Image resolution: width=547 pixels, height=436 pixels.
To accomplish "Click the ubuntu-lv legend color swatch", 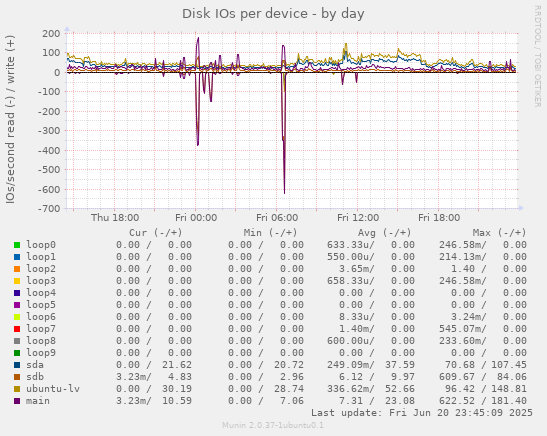I will coord(17,389).
